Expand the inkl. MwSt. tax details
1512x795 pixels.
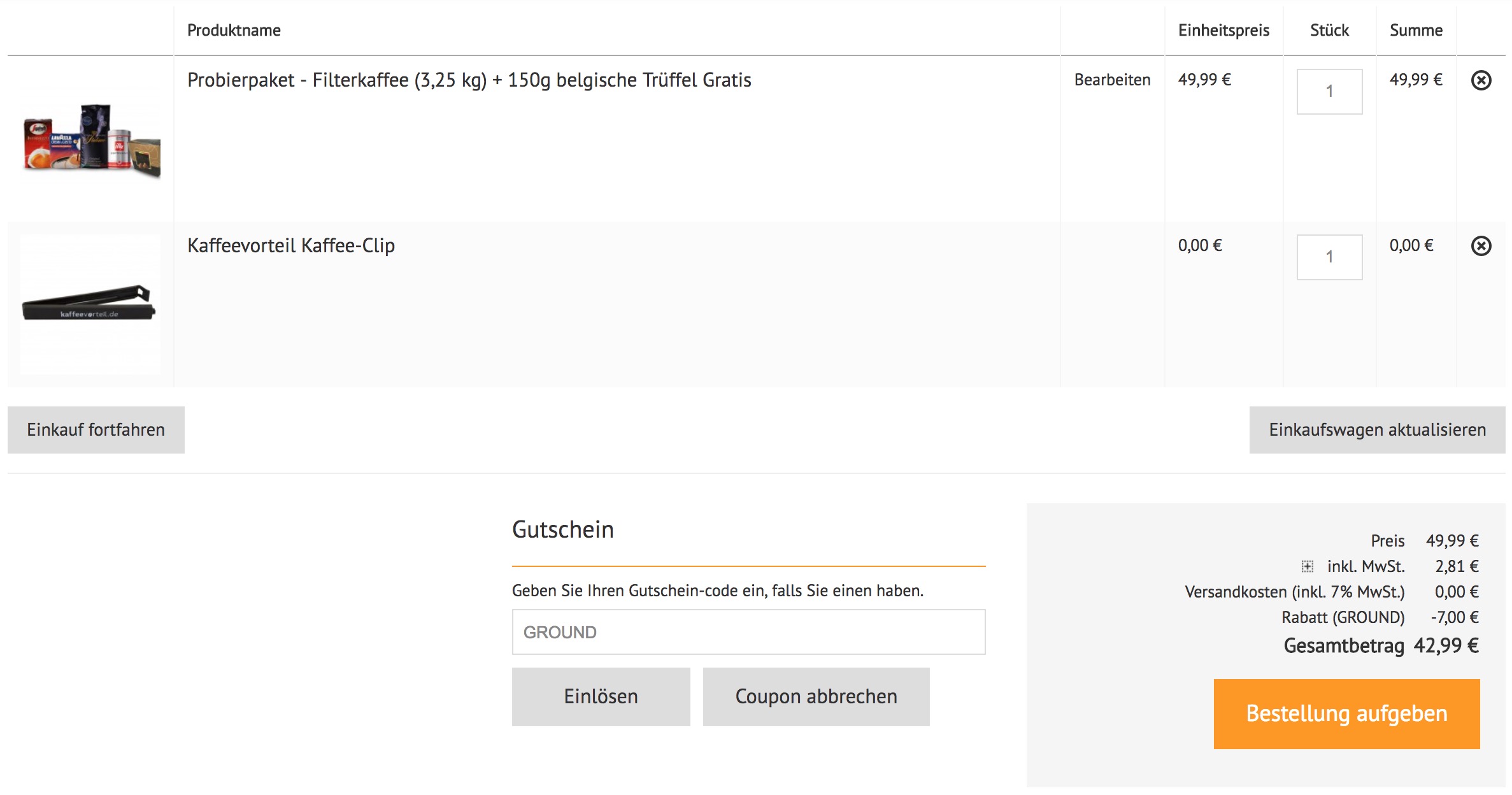tap(1307, 566)
